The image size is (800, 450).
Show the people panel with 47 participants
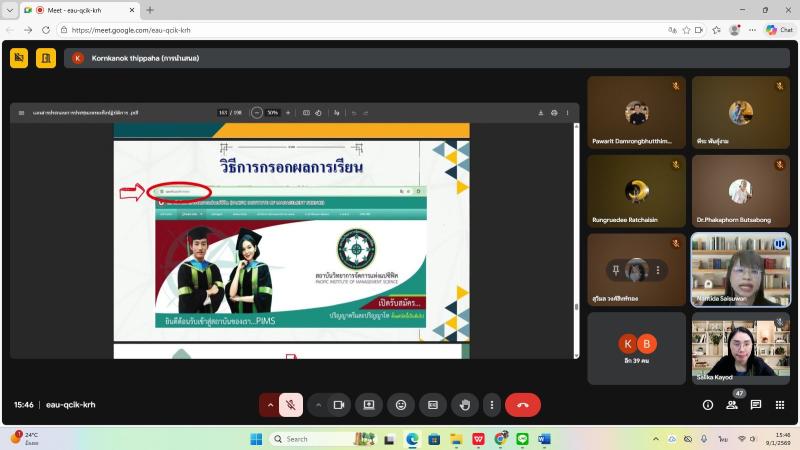coord(732,405)
